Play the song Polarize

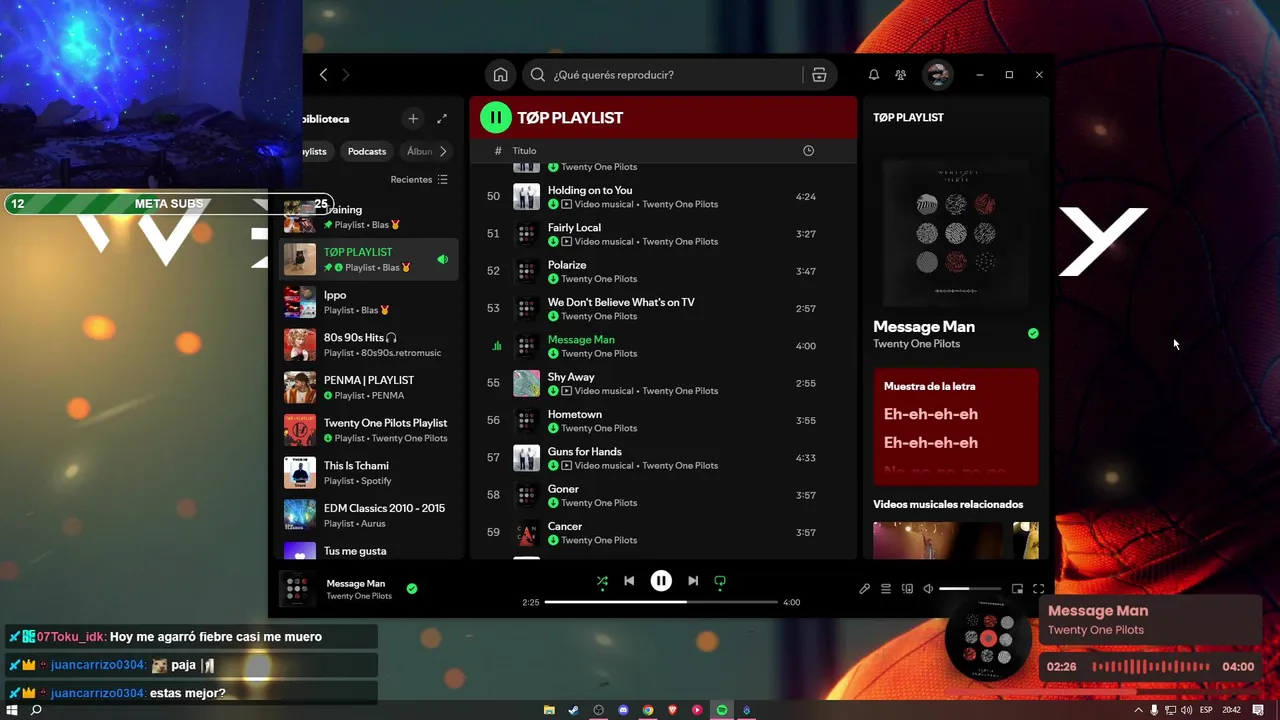[x=663, y=271]
